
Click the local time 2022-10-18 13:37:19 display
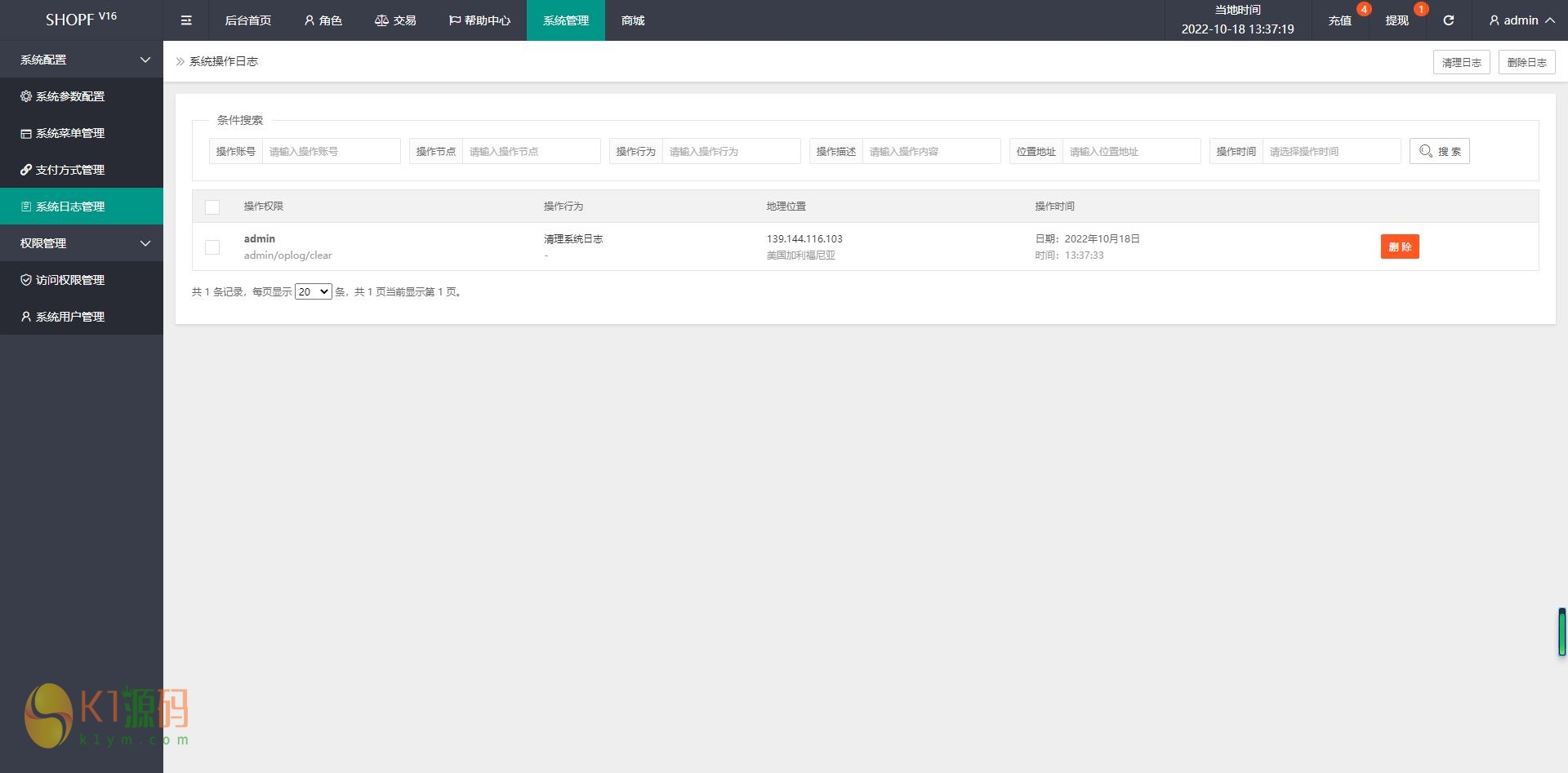click(1237, 29)
